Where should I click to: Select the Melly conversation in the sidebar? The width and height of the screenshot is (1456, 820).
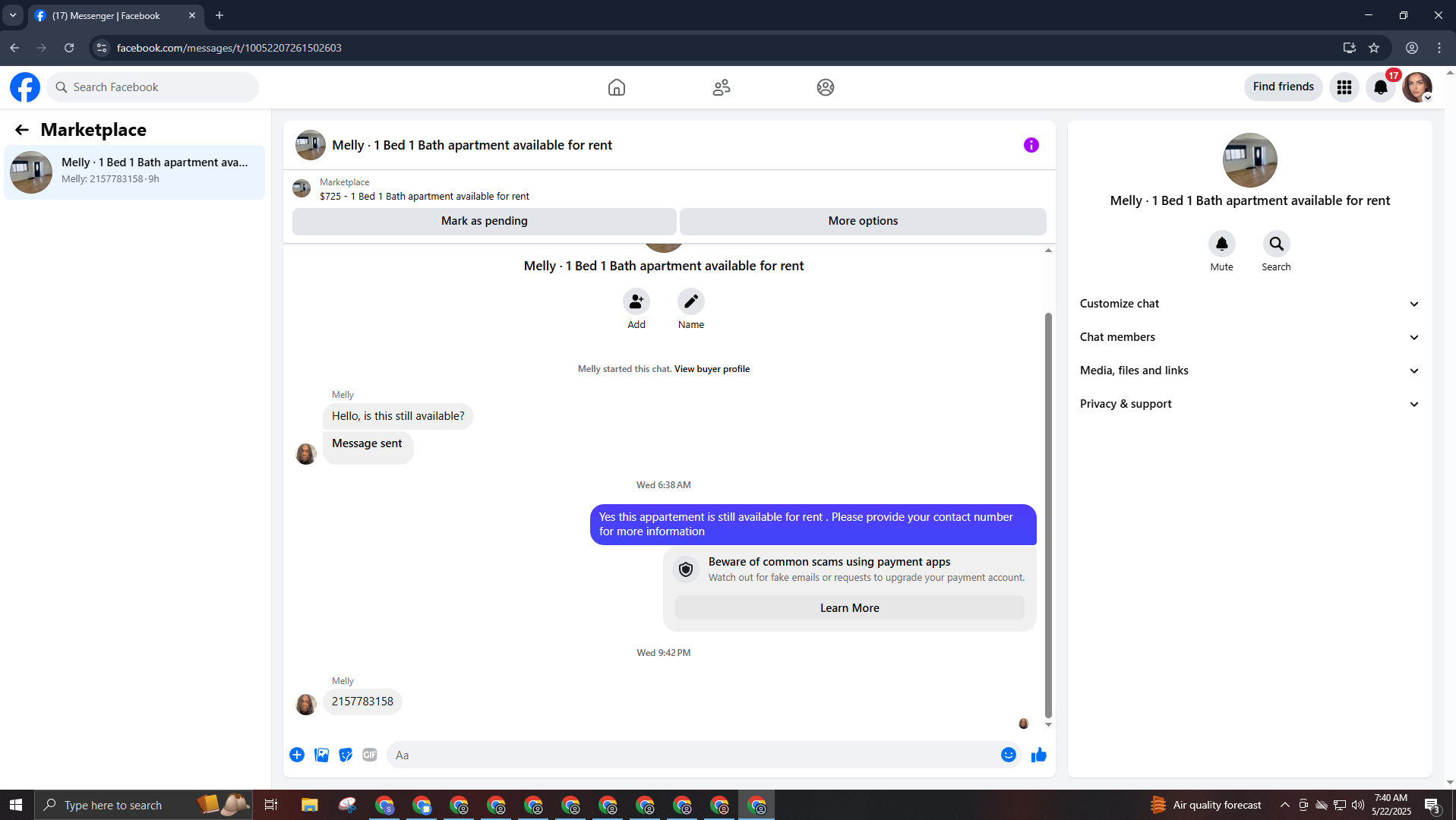point(134,172)
